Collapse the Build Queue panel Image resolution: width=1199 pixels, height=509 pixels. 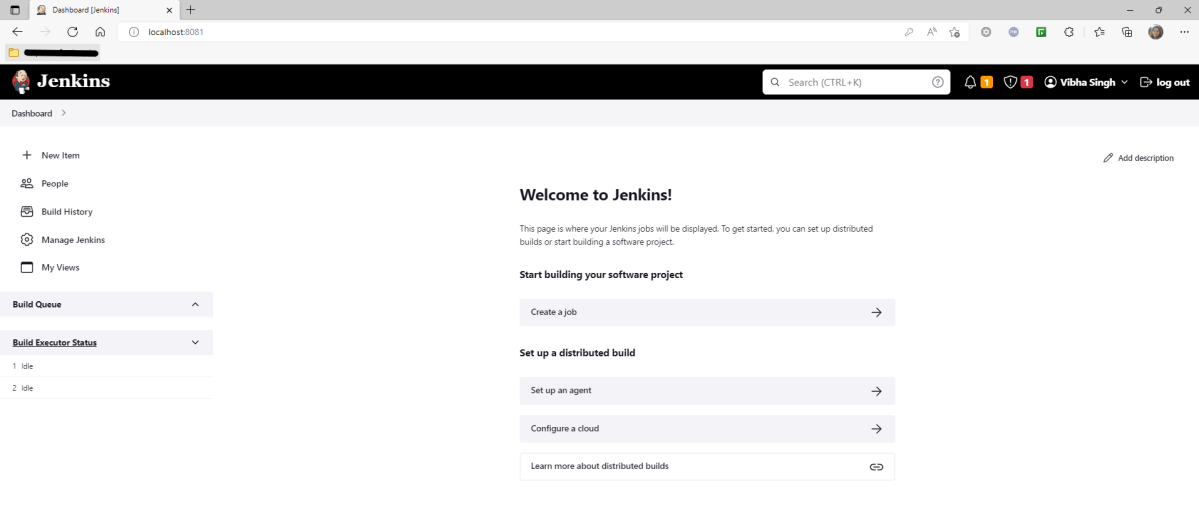tap(195, 304)
